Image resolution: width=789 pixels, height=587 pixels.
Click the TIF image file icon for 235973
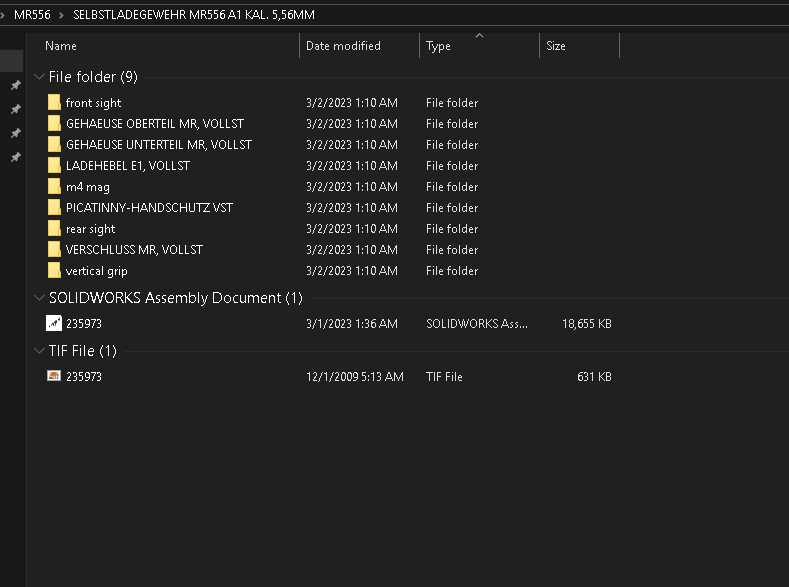coord(54,376)
